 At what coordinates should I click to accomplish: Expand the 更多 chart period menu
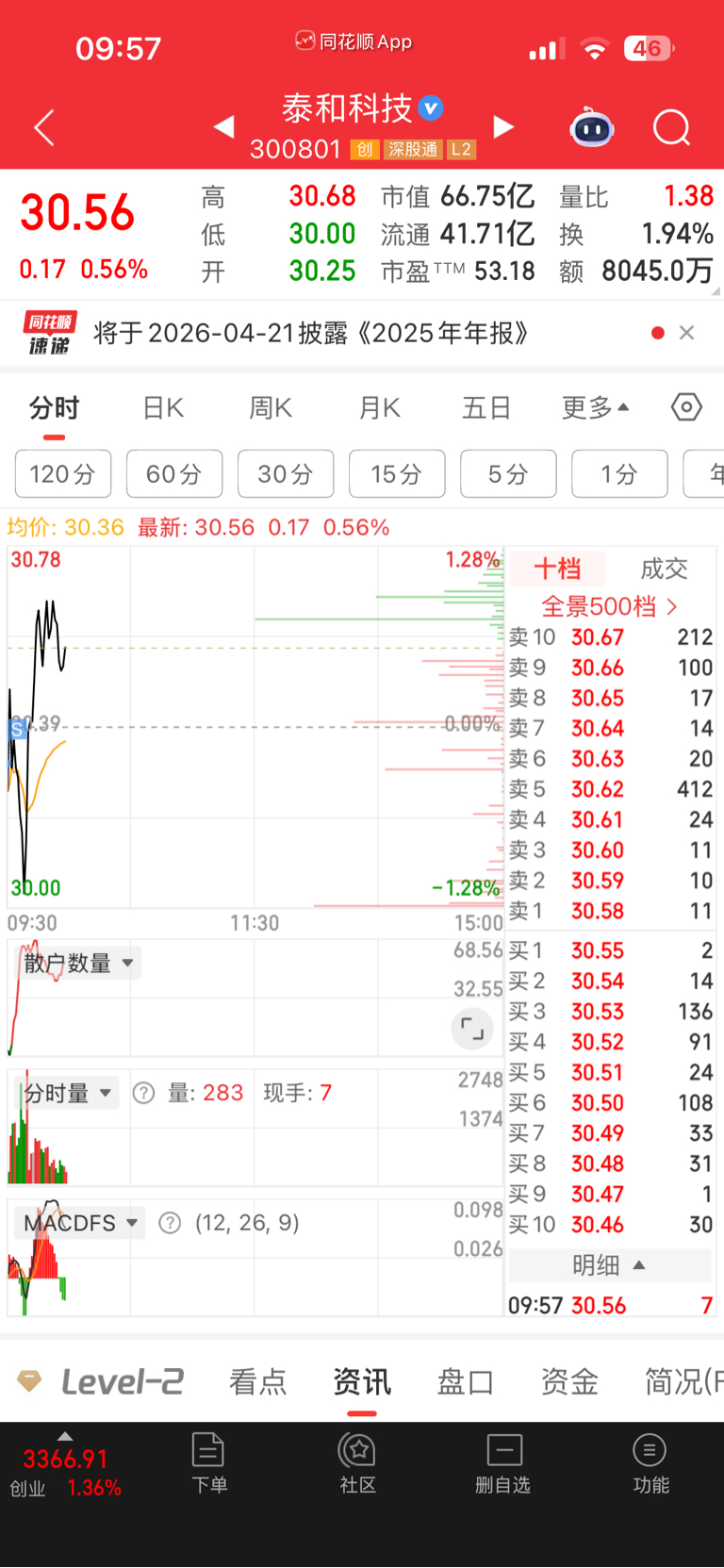pos(595,408)
